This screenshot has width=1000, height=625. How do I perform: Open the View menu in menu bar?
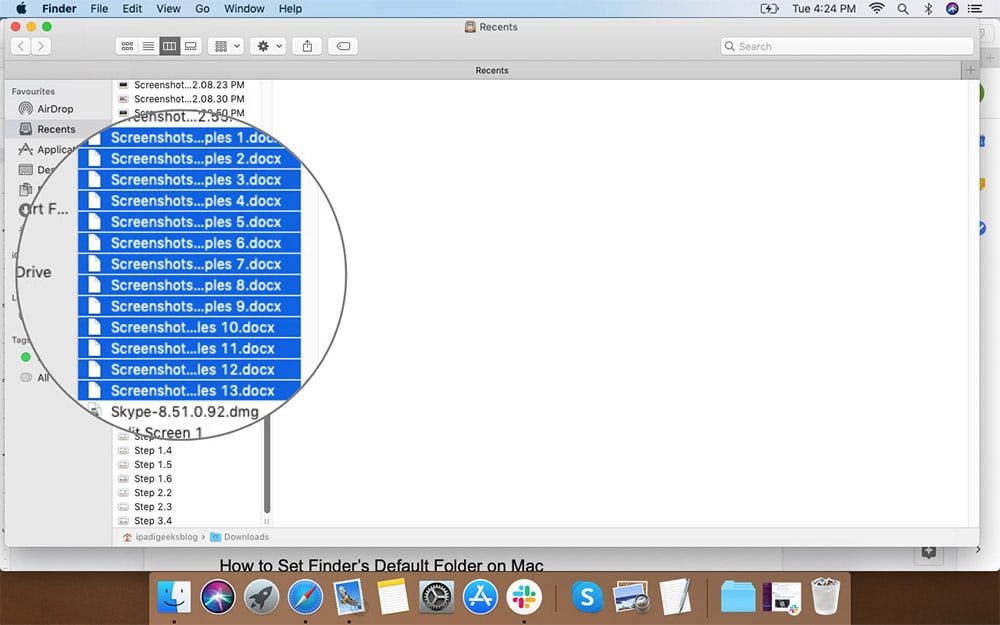click(168, 9)
